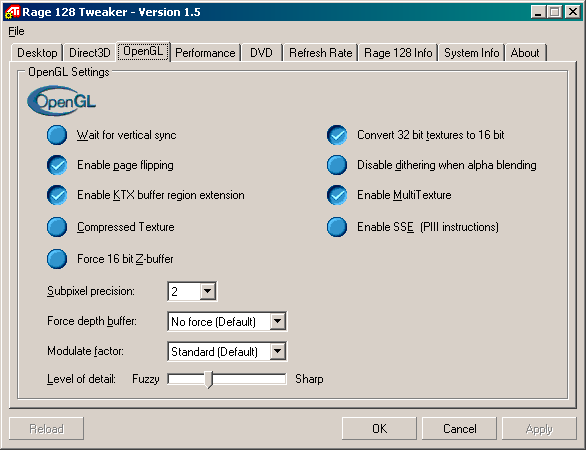Screen dimensions: 586x450
Task: Switch to the System Info tab
Action: pos(472,53)
